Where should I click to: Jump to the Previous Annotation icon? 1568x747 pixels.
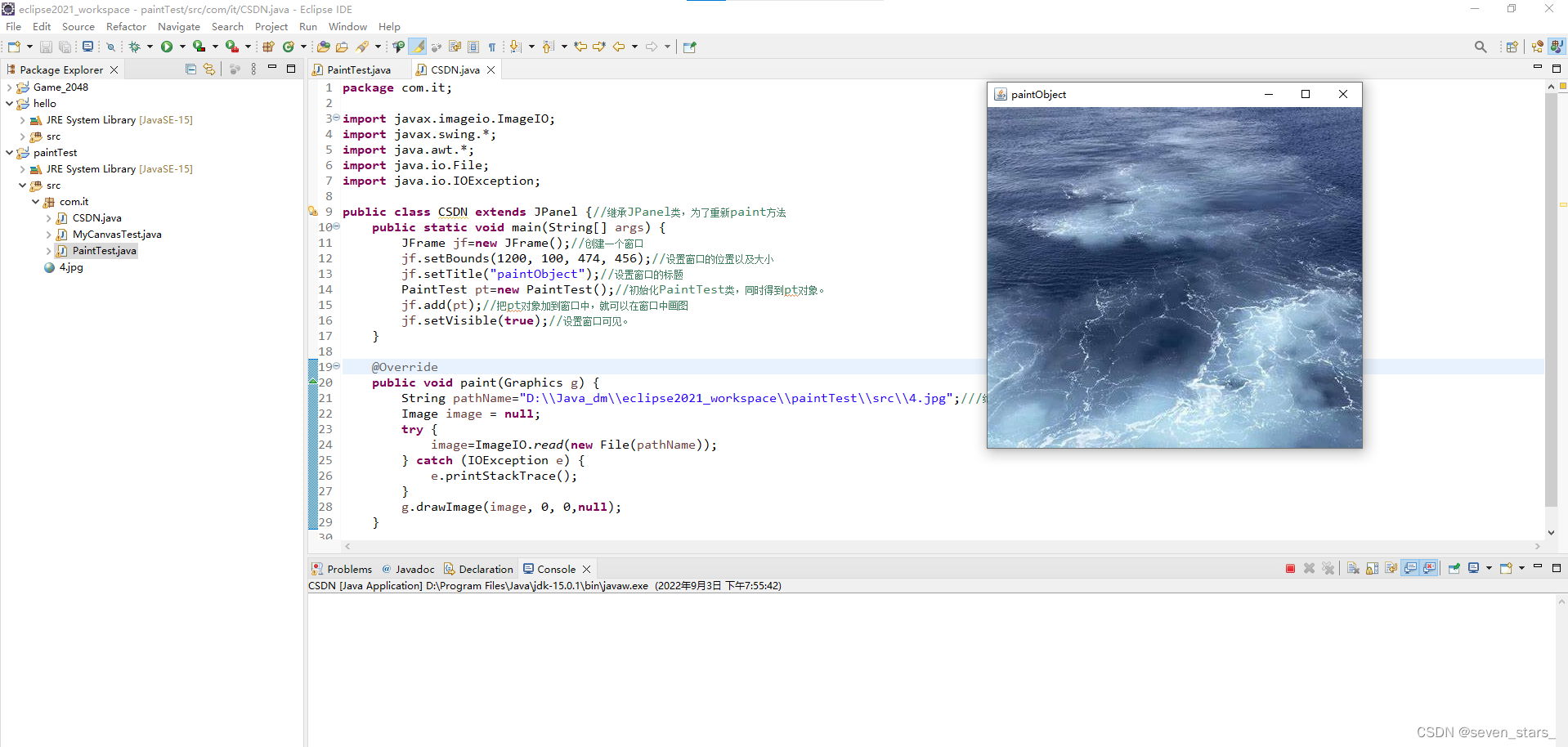pyautogui.click(x=548, y=47)
